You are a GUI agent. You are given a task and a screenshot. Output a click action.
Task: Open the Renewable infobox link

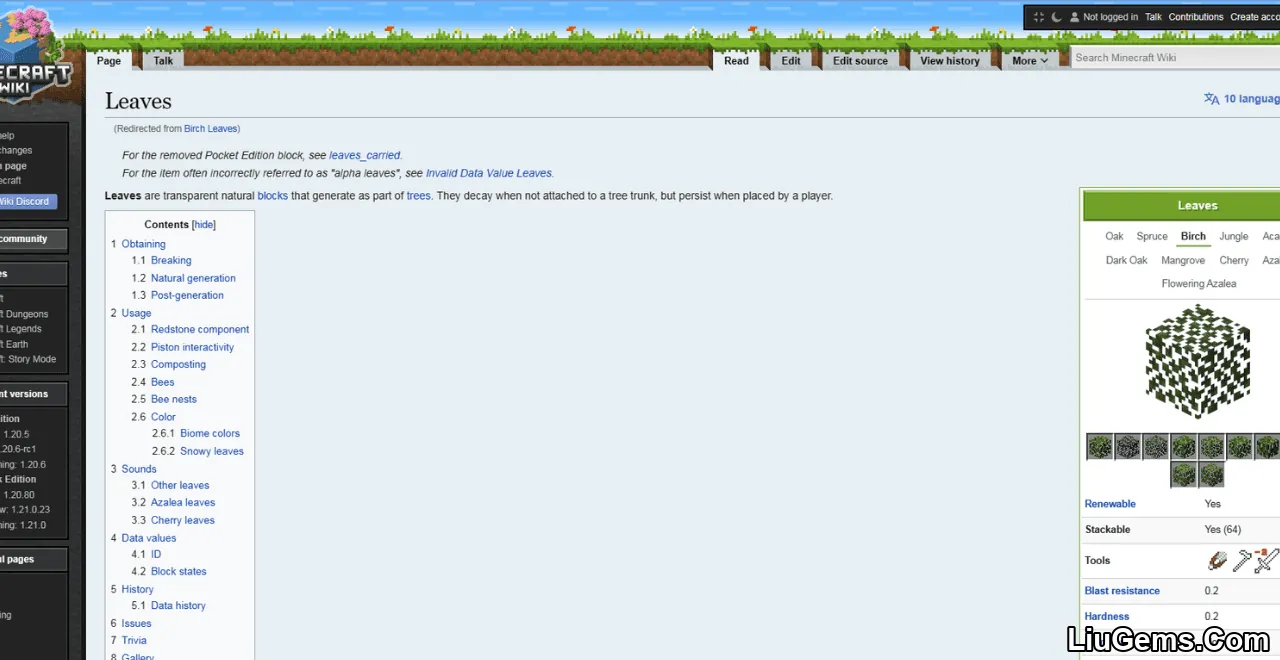pos(1110,504)
